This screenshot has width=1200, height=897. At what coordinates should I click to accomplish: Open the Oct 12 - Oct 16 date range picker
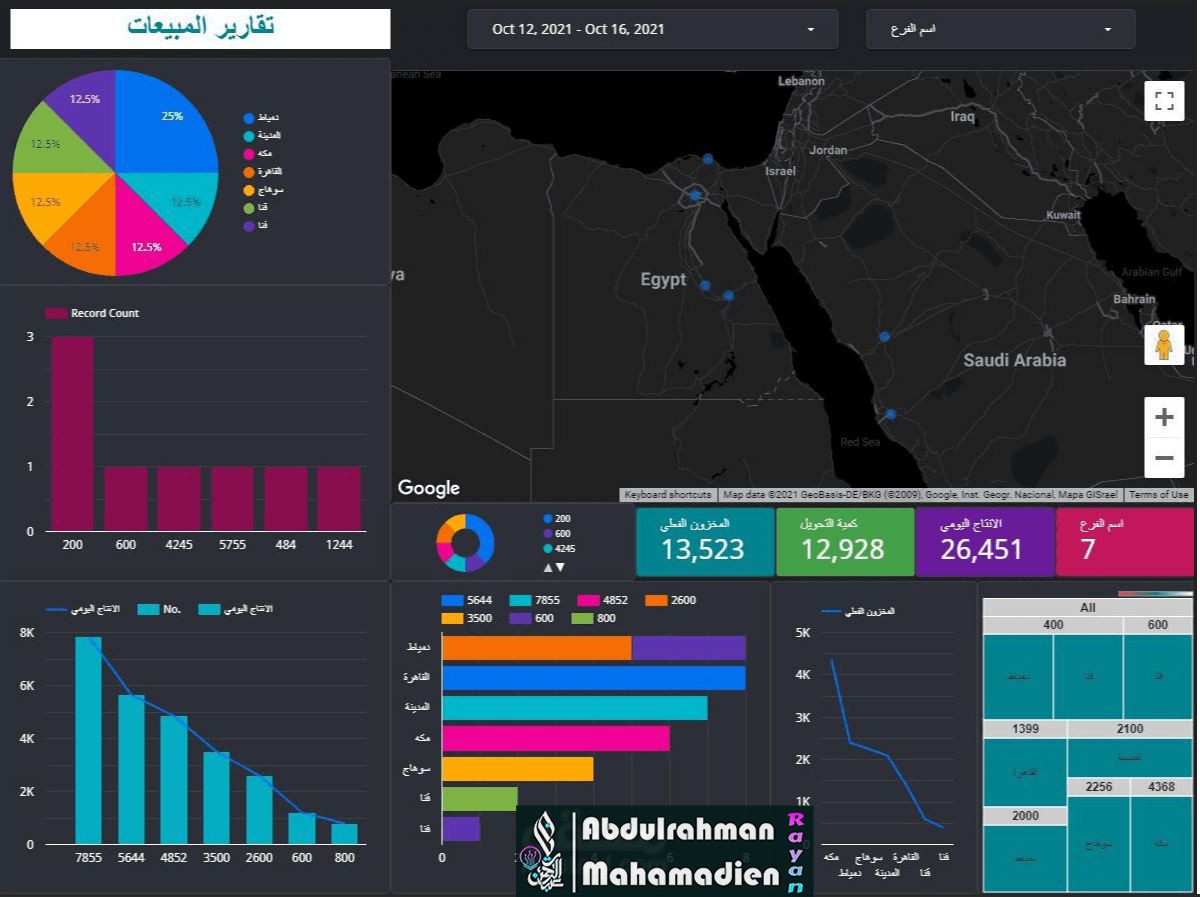[x=652, y=29]
